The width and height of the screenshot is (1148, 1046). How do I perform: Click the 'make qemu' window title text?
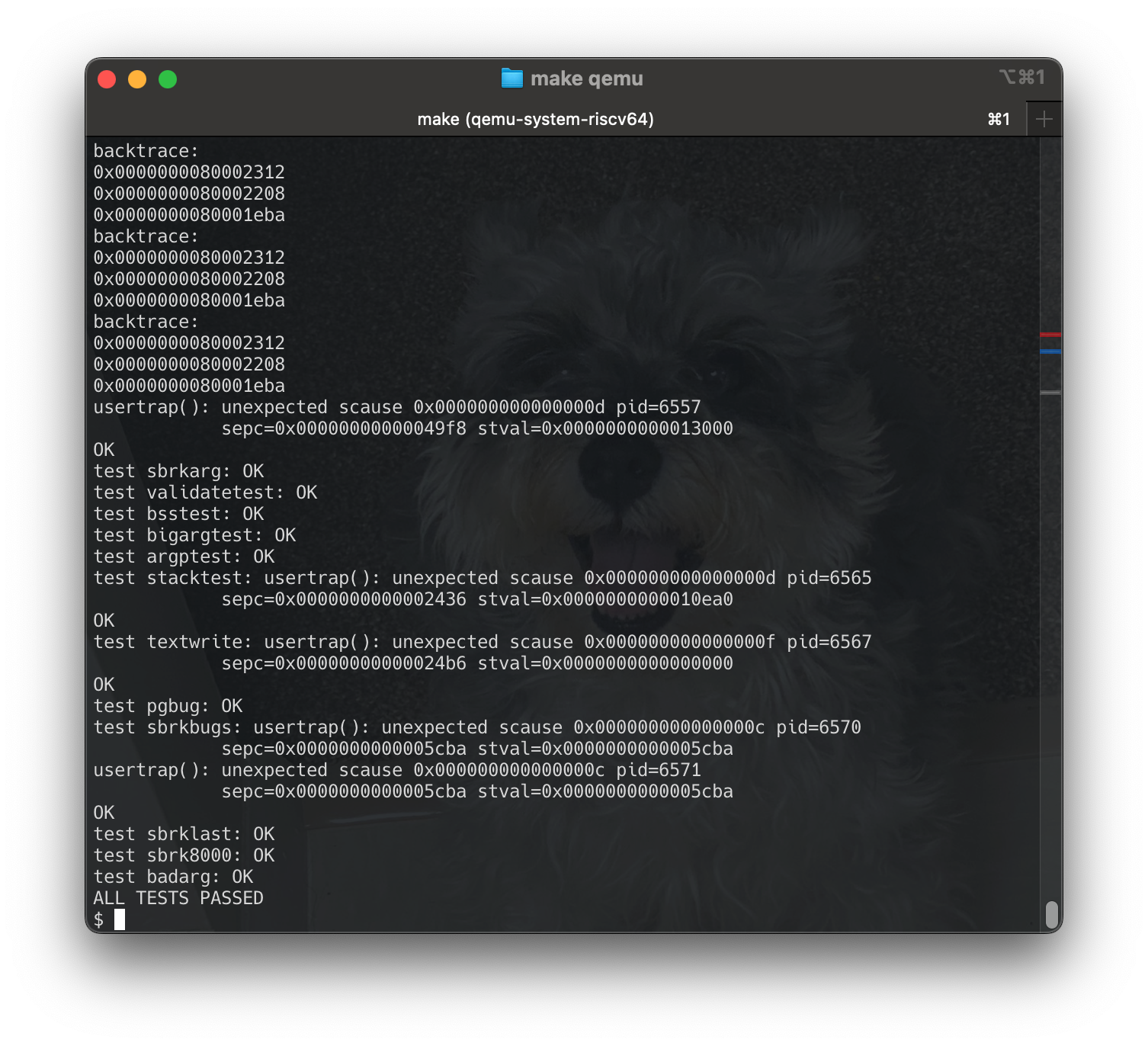coord(587,77)
